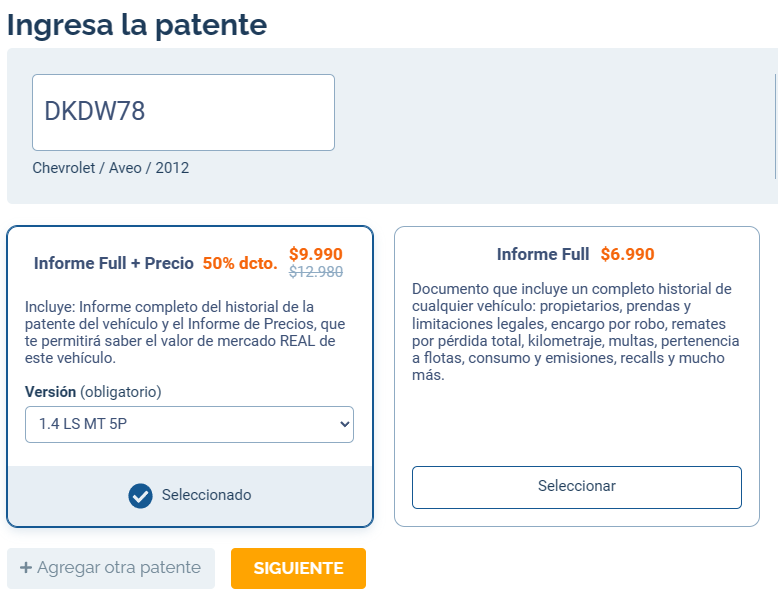778x605 pixels.
Task: Click Agregar otra patente button
Action: tap(111, 568)
